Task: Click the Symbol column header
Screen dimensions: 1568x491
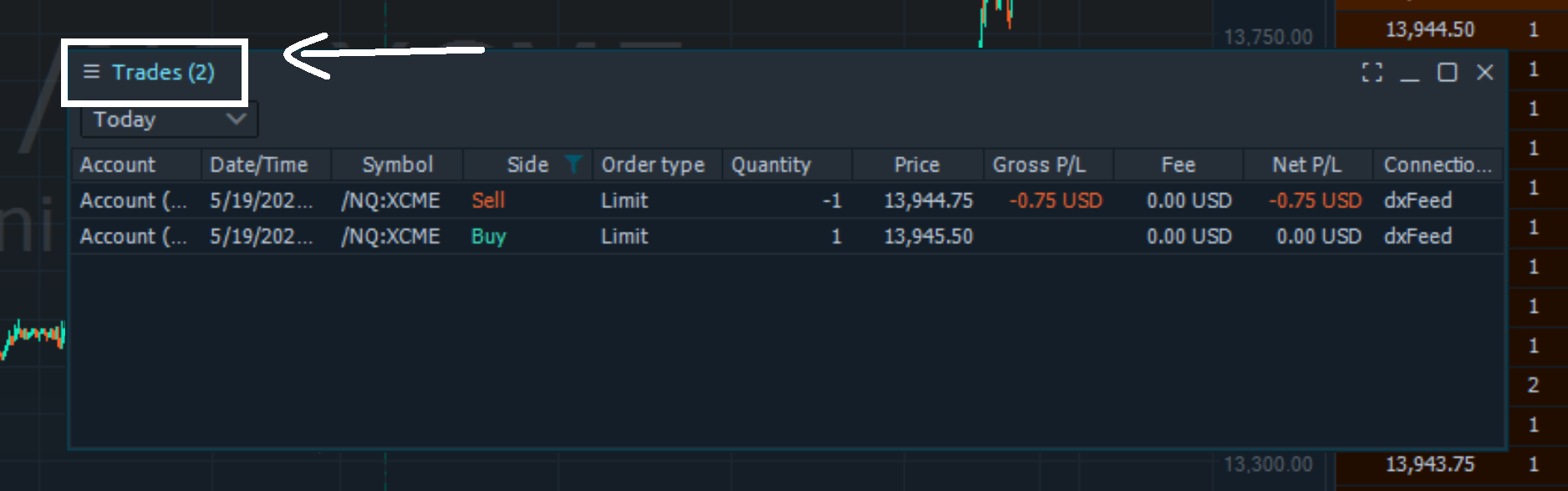Action: [397, 165]
